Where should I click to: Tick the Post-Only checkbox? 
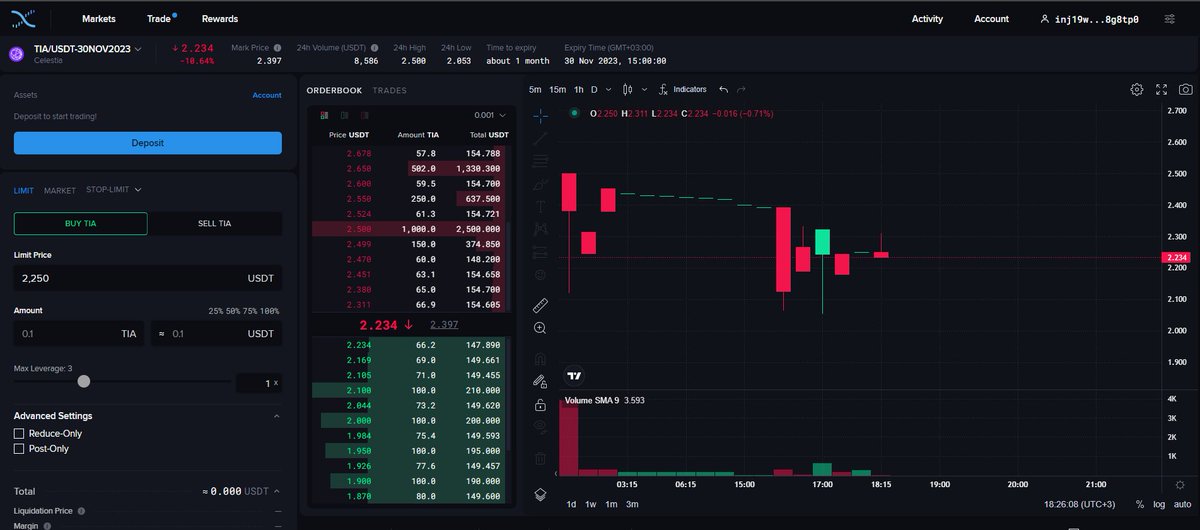click(x=19, y=449)
